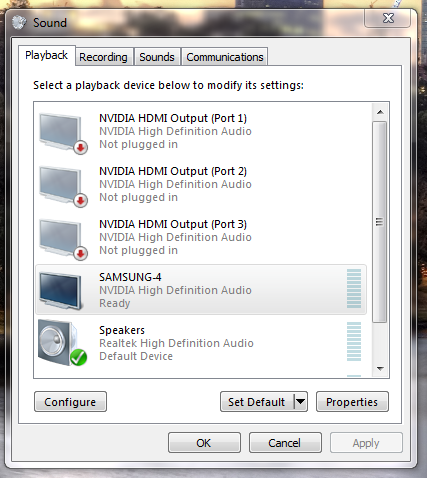This screenshot has width=427, height=478.
Task: Click the scroll down arrow in device list
Action: 380,368
